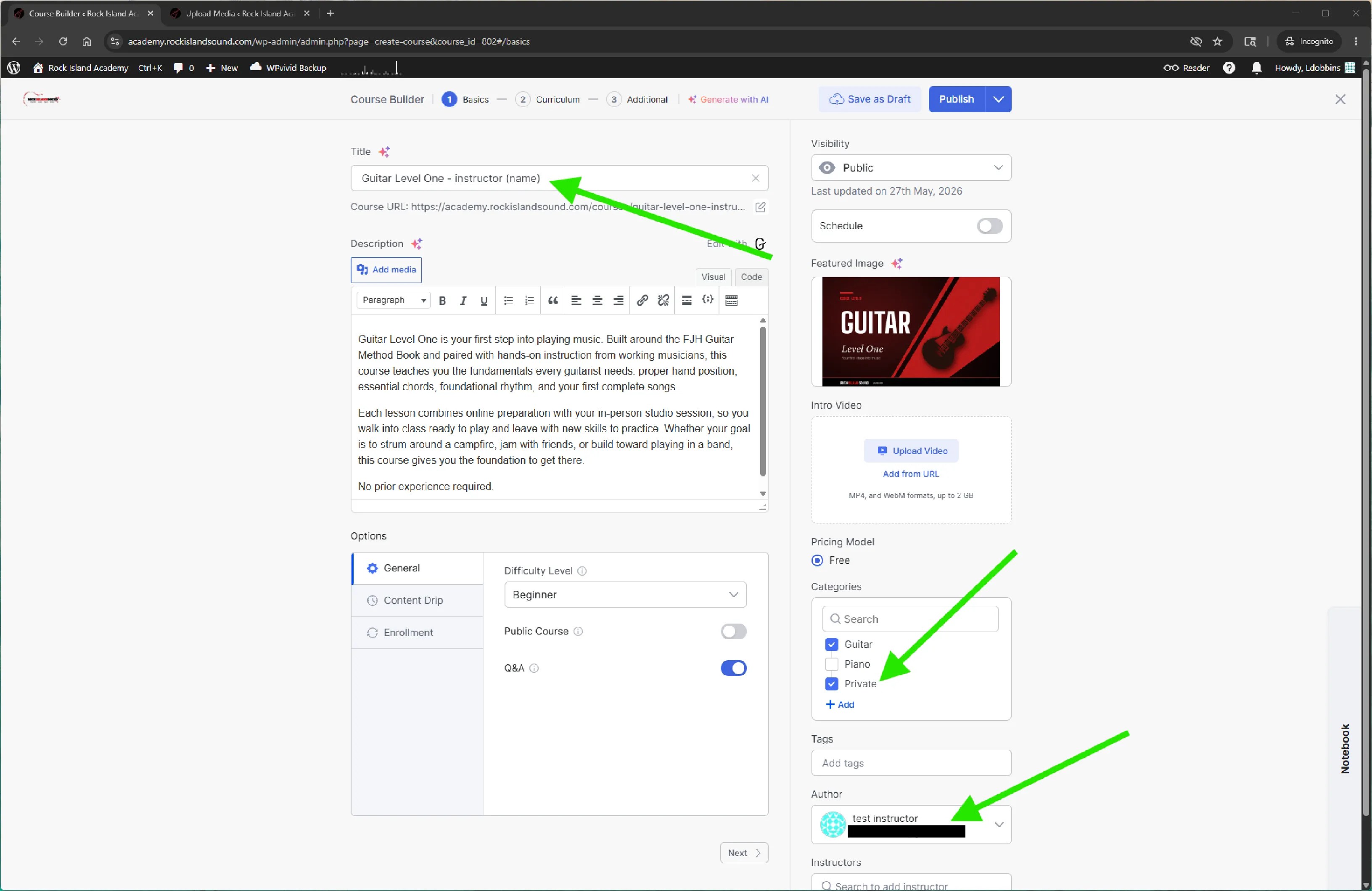Insert a link in description
This screenshot has height=891, width=1372.
[x=642, y=300]
